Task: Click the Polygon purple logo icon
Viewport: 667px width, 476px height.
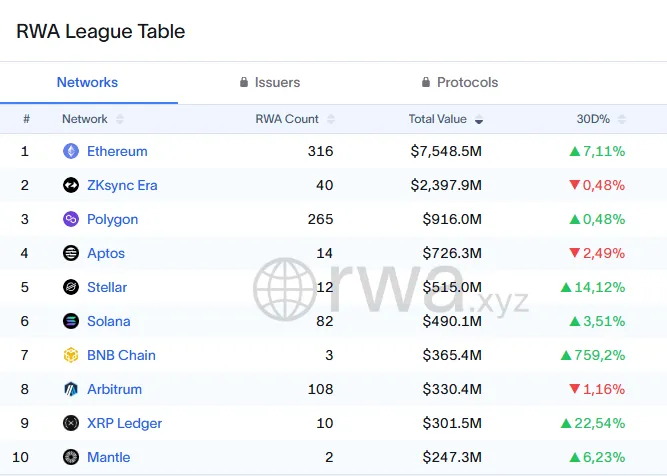Action: pos(71,219)
